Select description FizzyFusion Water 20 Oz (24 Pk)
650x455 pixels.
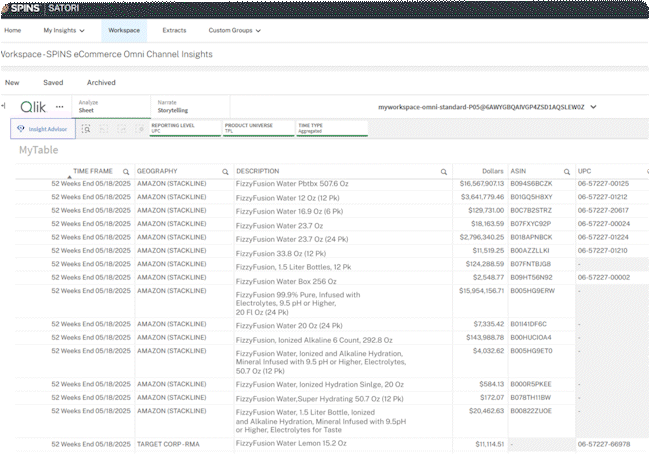tap(289, 326)
